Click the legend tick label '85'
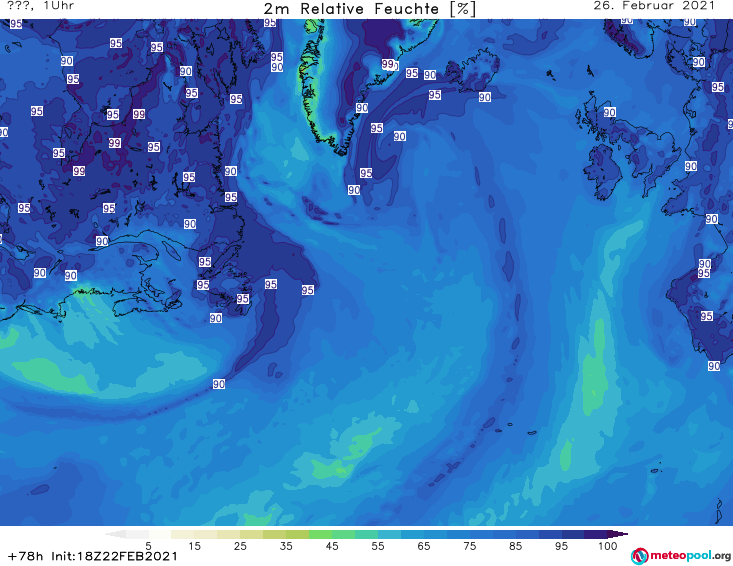Image resolution: width=733 pixels, height=566 pixels. point(516,545)
